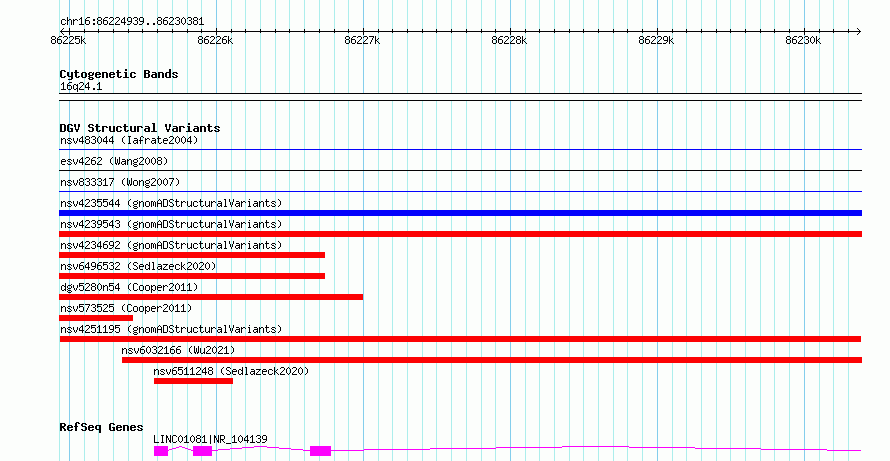Click the 86226k ruler tick label
The image size is (890, 461).
215,40
